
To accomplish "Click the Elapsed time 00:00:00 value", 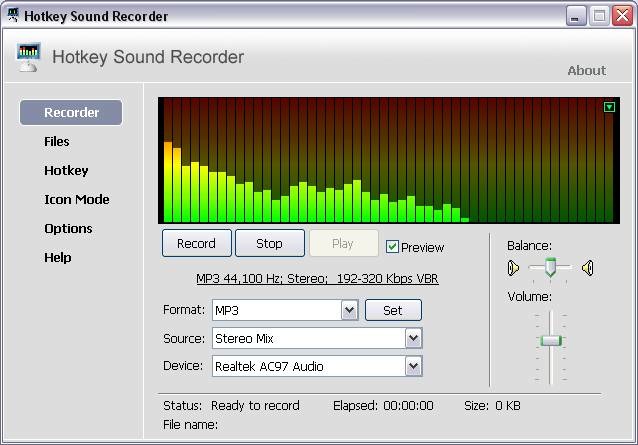I will (x=408, y=406).
